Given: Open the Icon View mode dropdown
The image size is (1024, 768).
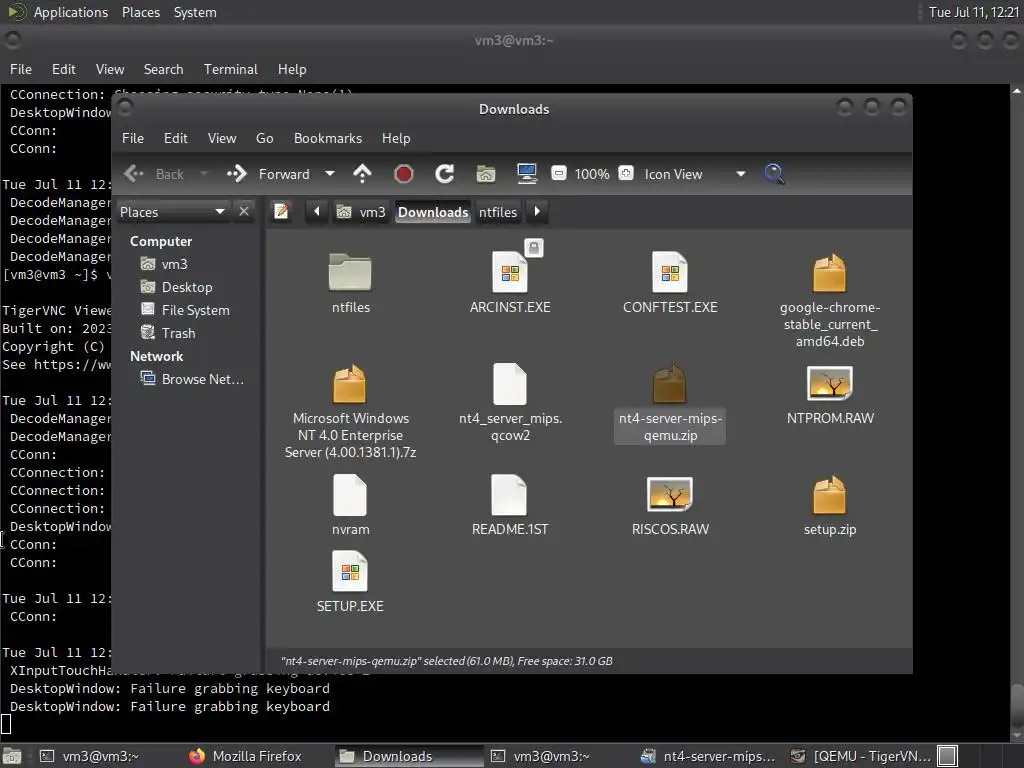Looking at the screenshot, I should pyautogui.click(x=695, y=174).
